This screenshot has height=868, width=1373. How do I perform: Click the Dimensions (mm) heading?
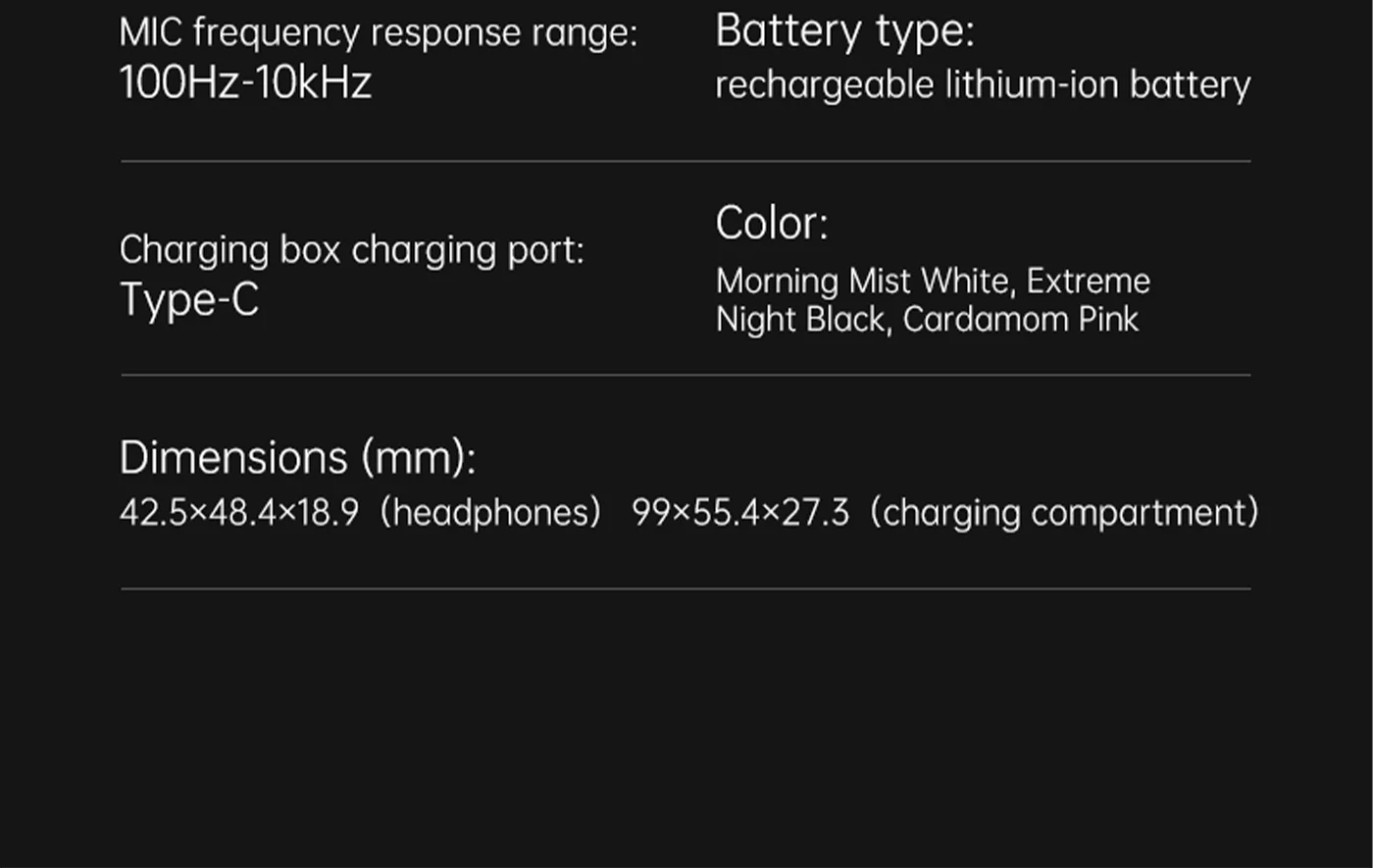(297, 458)
